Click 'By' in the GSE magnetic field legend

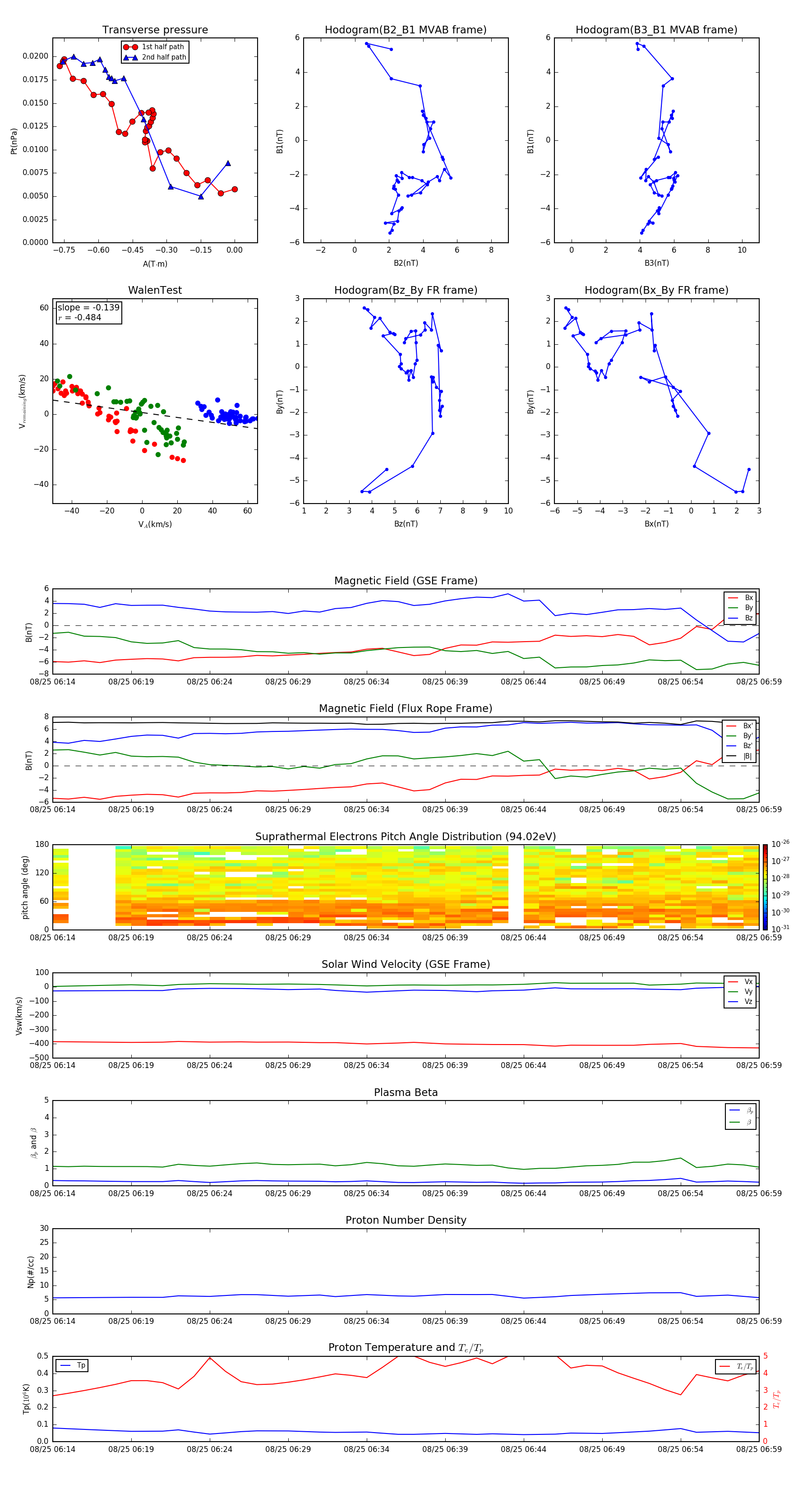point(748,607)
